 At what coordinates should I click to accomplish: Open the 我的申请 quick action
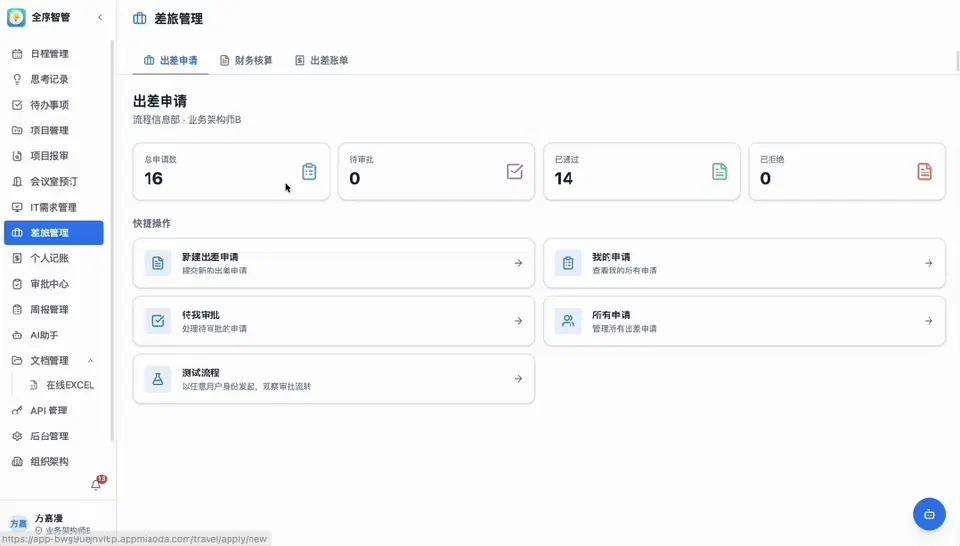pos(744,263)
